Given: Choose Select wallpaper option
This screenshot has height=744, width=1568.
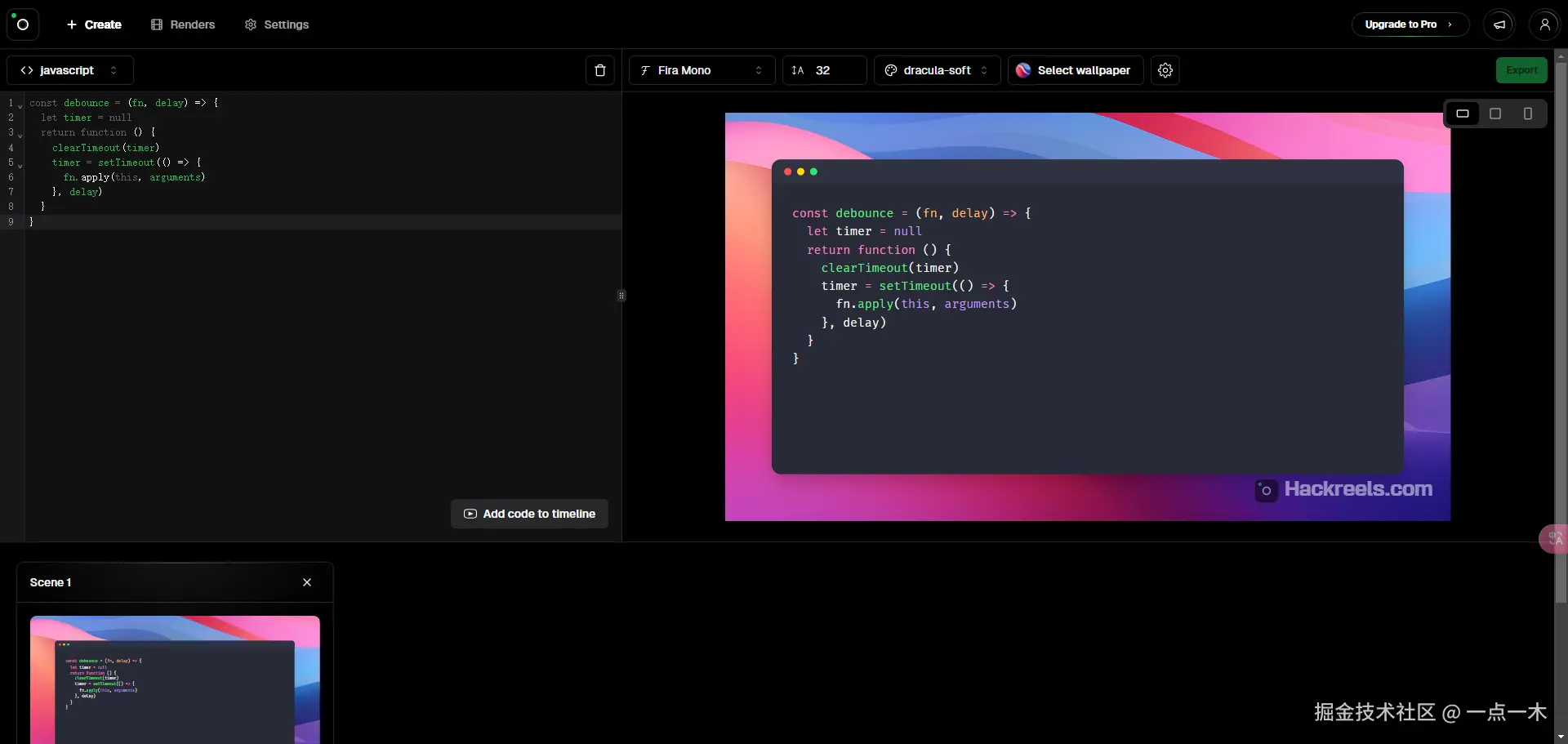Looking at the screenshot, I should click(1074, 70).
